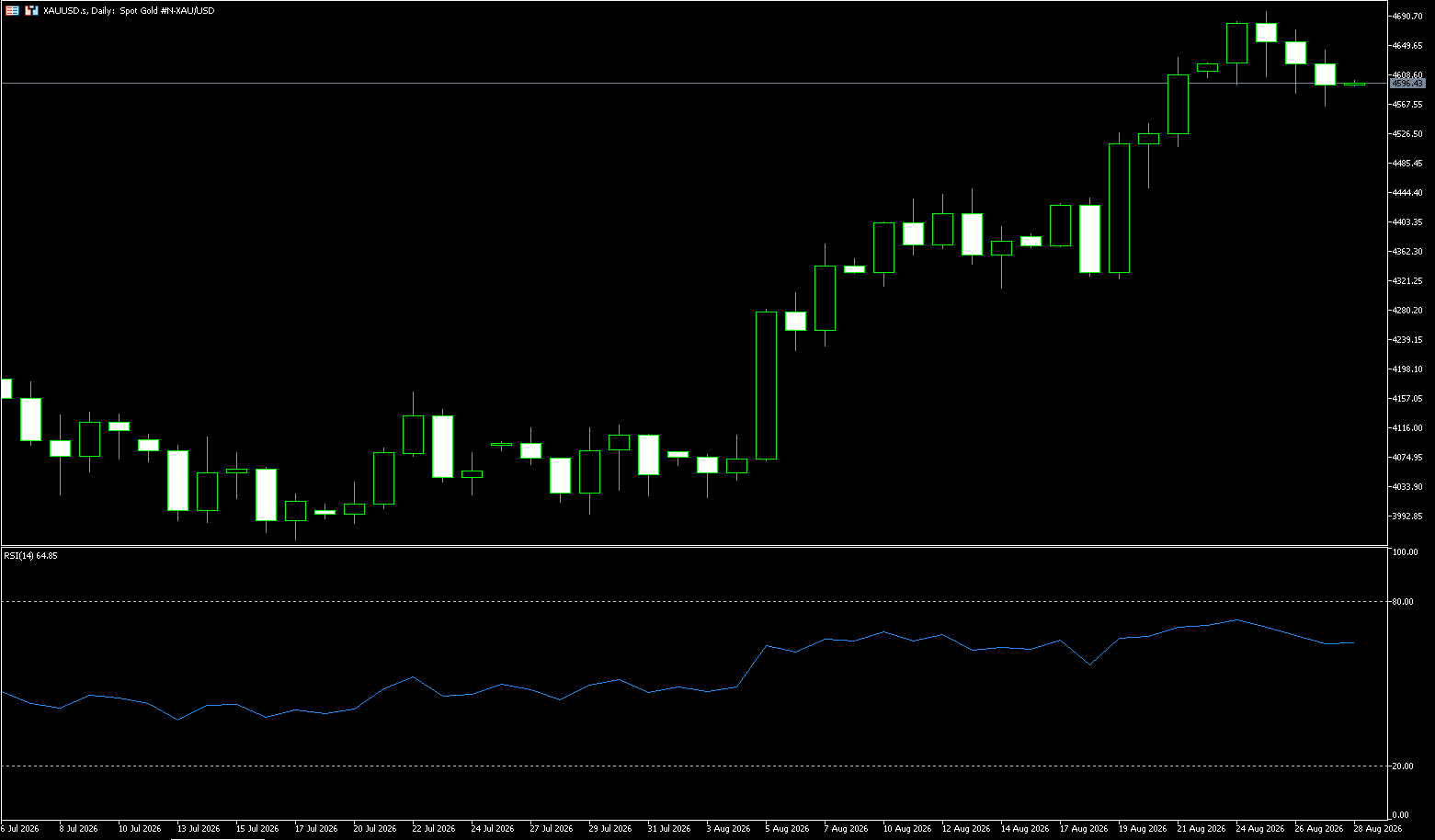The width and height of the screenshot is (1435, 840).
Task: Click the 4362.30 price scale label
Action: [1407, 252]
